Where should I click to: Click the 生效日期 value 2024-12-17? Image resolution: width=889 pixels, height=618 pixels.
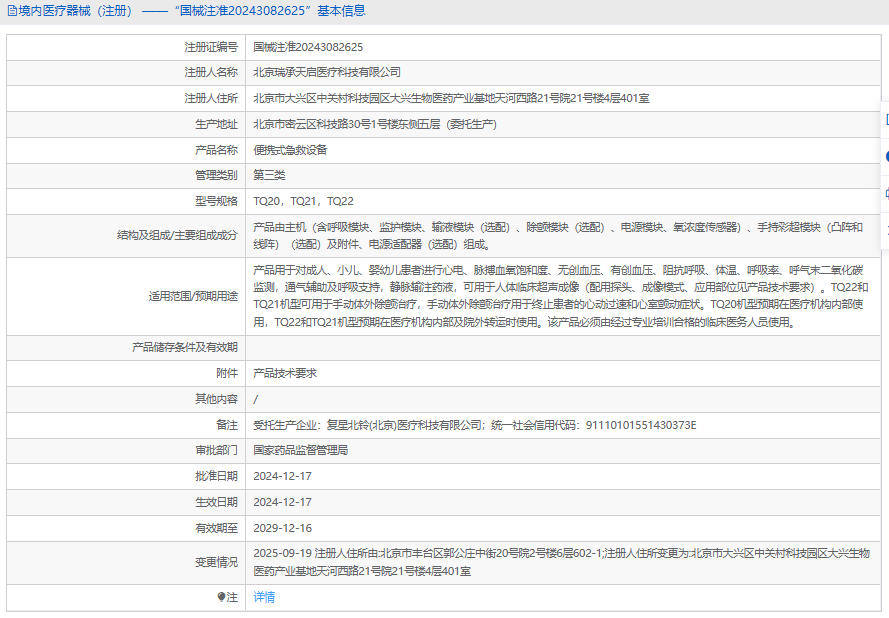click(x=282, y=502)
